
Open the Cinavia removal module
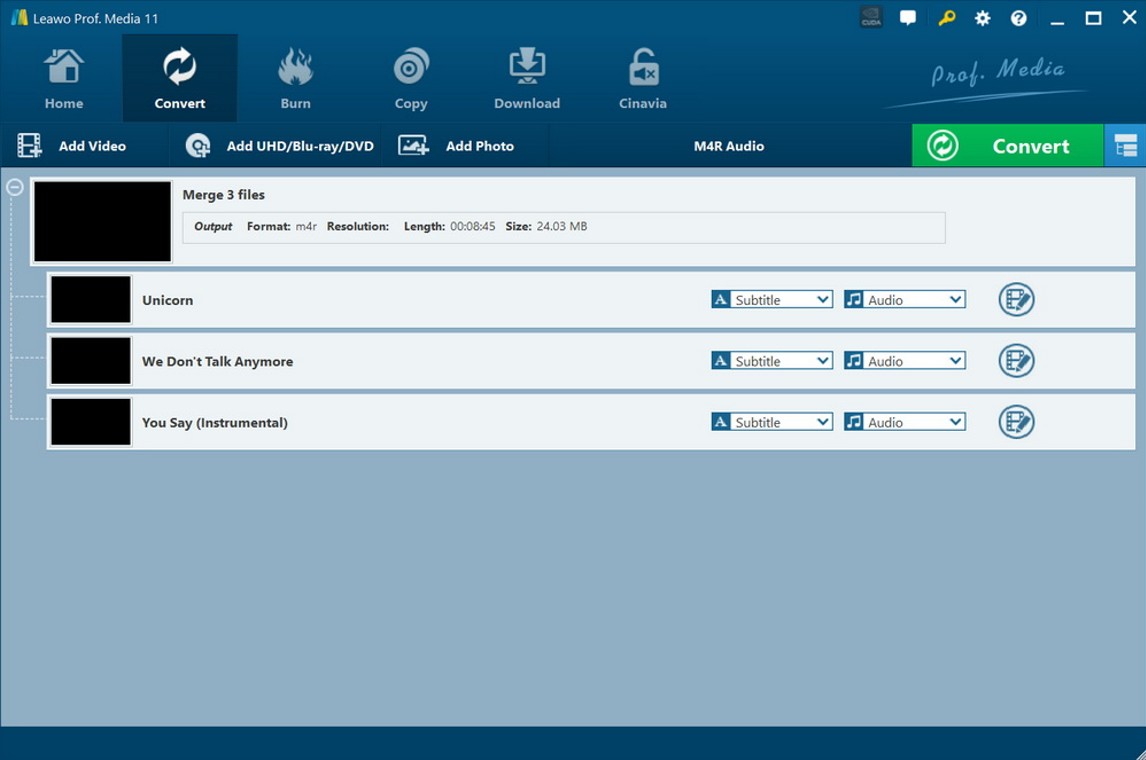pyautogui.click(x=642, y=80)
